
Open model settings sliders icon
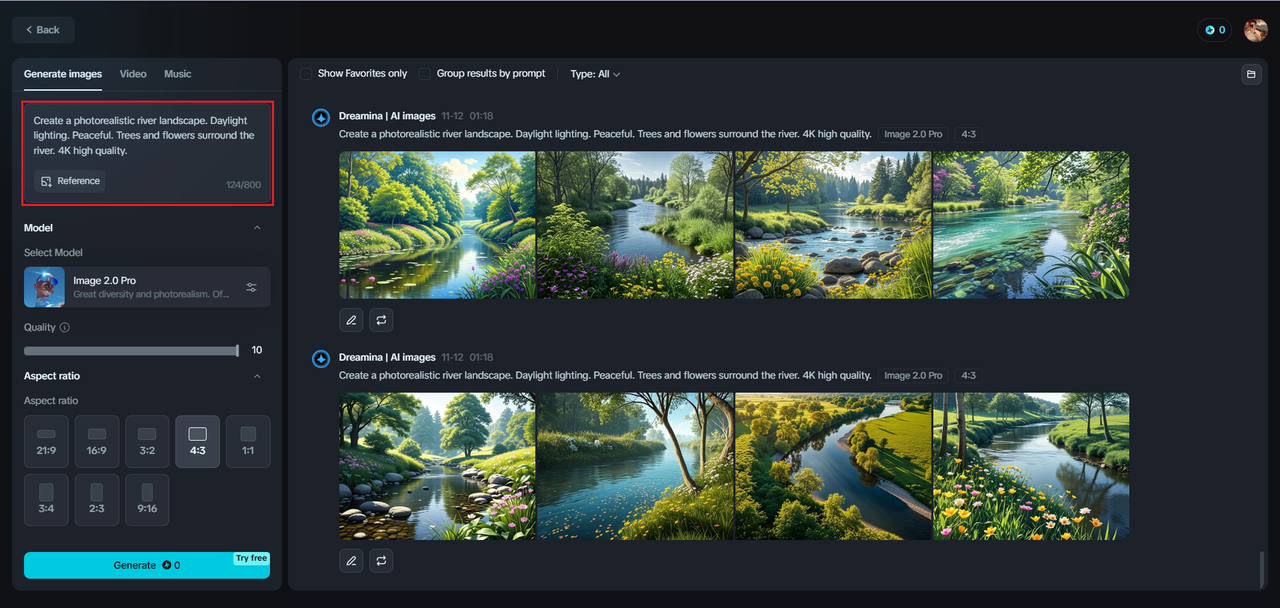251,287
